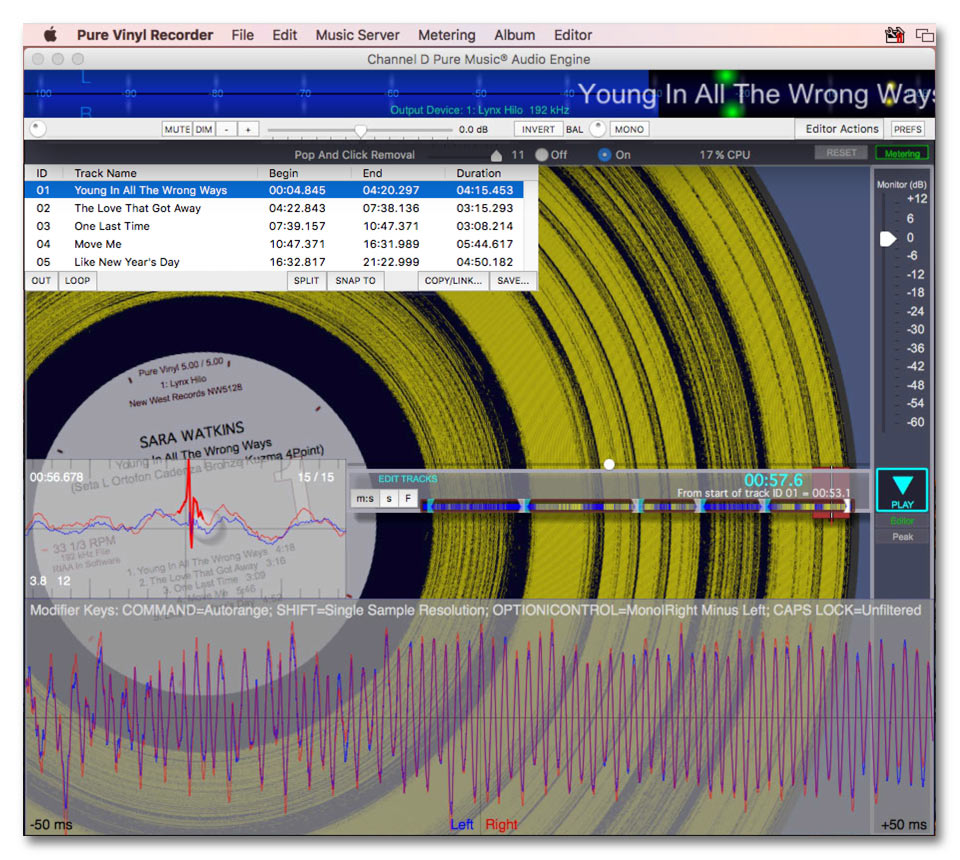Viewport: 960px width, 860px height.
Task: Click the Begin time 00:04.845
Action: pyautogui.click(x=297, y=190)
